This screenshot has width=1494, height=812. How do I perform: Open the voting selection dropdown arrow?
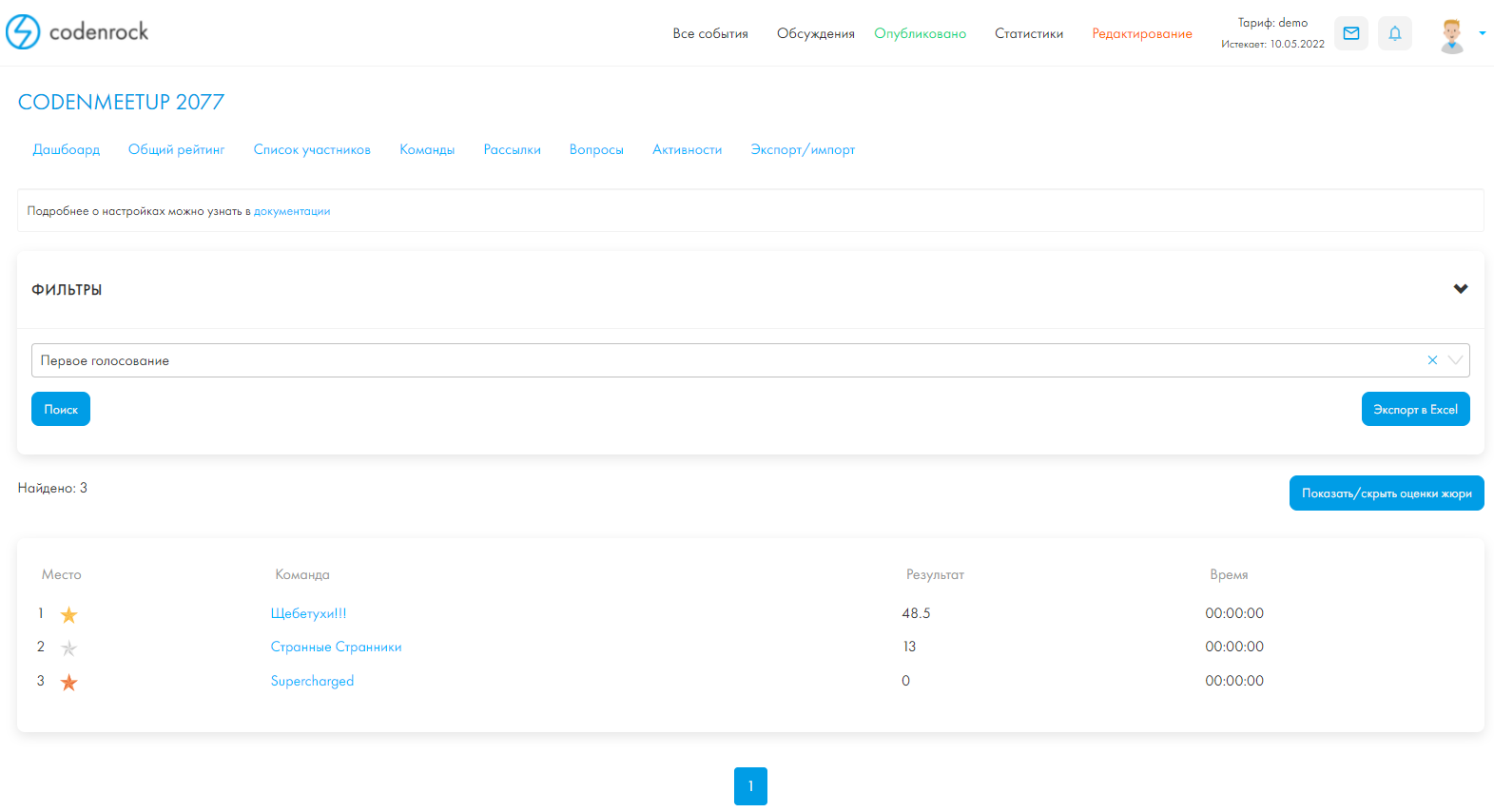click(1455, 360)
